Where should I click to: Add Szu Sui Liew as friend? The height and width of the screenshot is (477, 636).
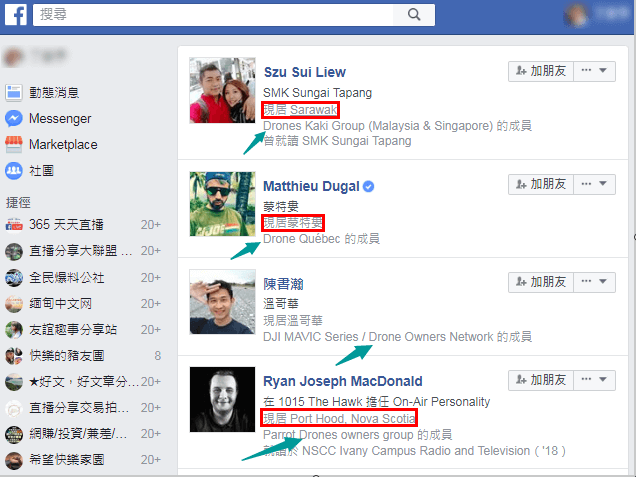coord(539,71)
